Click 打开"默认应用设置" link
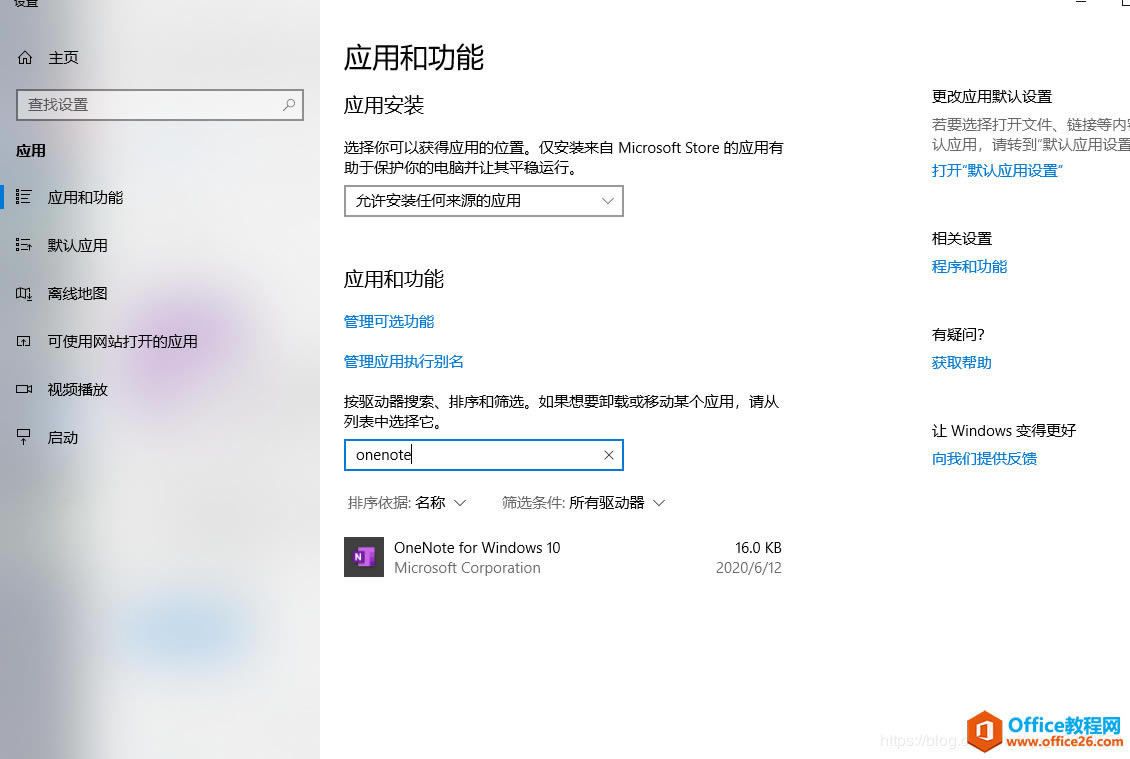Screen dimensions: 1130x759 click(x=996, y=170)
